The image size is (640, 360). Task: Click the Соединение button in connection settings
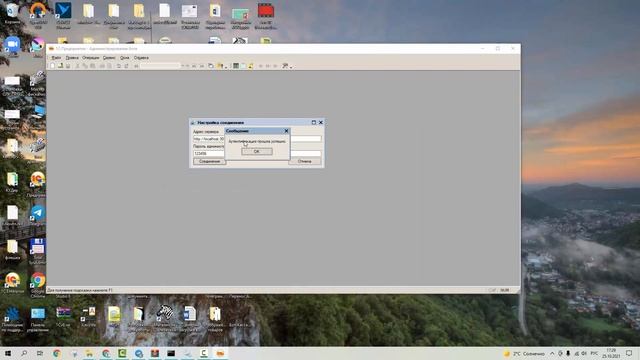(x=209, y=162)
